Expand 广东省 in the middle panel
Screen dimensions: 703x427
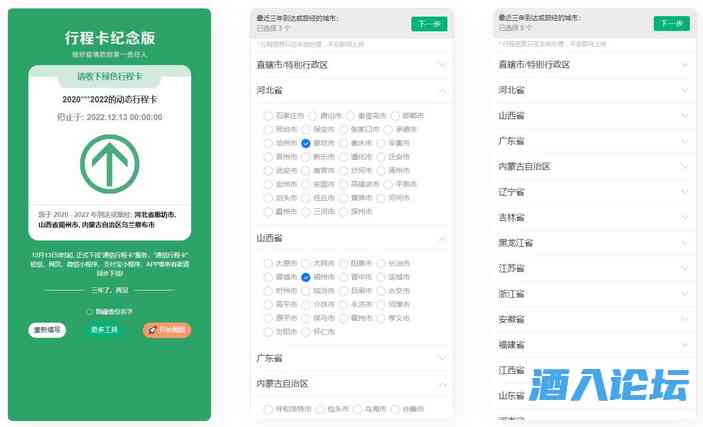(442, 358)
